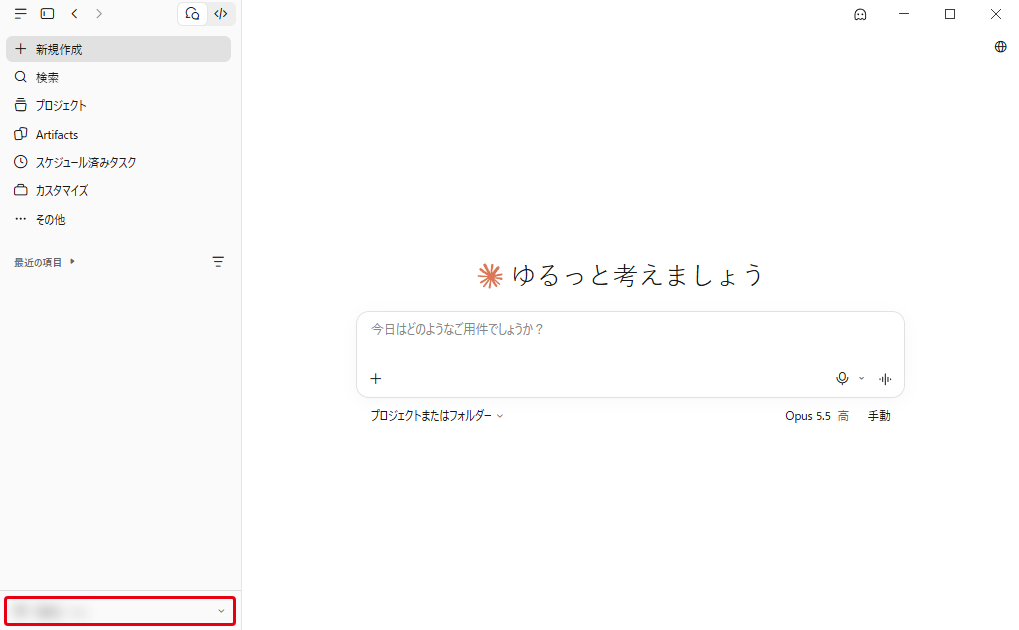Expand the 最近の項目 section
This screenshot has width=1019, height=630.
tap(45, 263)
